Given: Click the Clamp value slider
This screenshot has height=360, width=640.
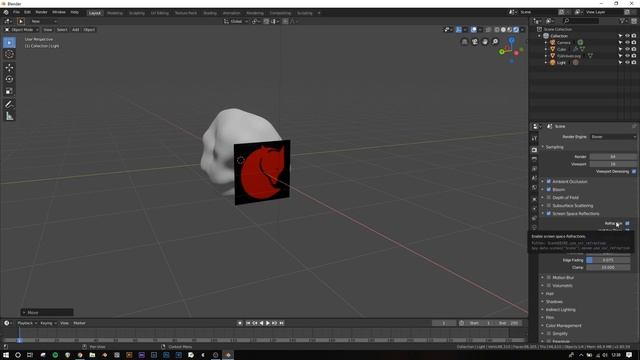Looking at the screenshot, I should 608,267.
